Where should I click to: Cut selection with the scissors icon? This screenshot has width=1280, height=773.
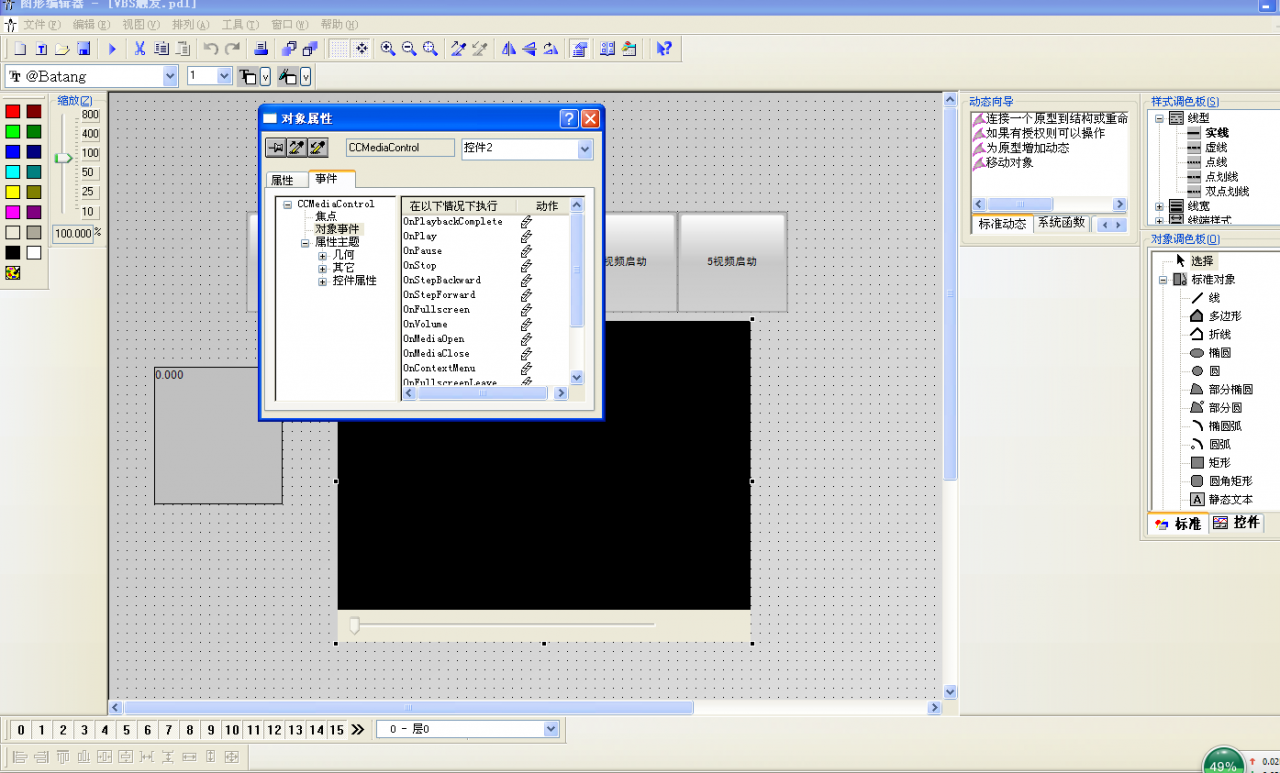[x=140, y=48]
